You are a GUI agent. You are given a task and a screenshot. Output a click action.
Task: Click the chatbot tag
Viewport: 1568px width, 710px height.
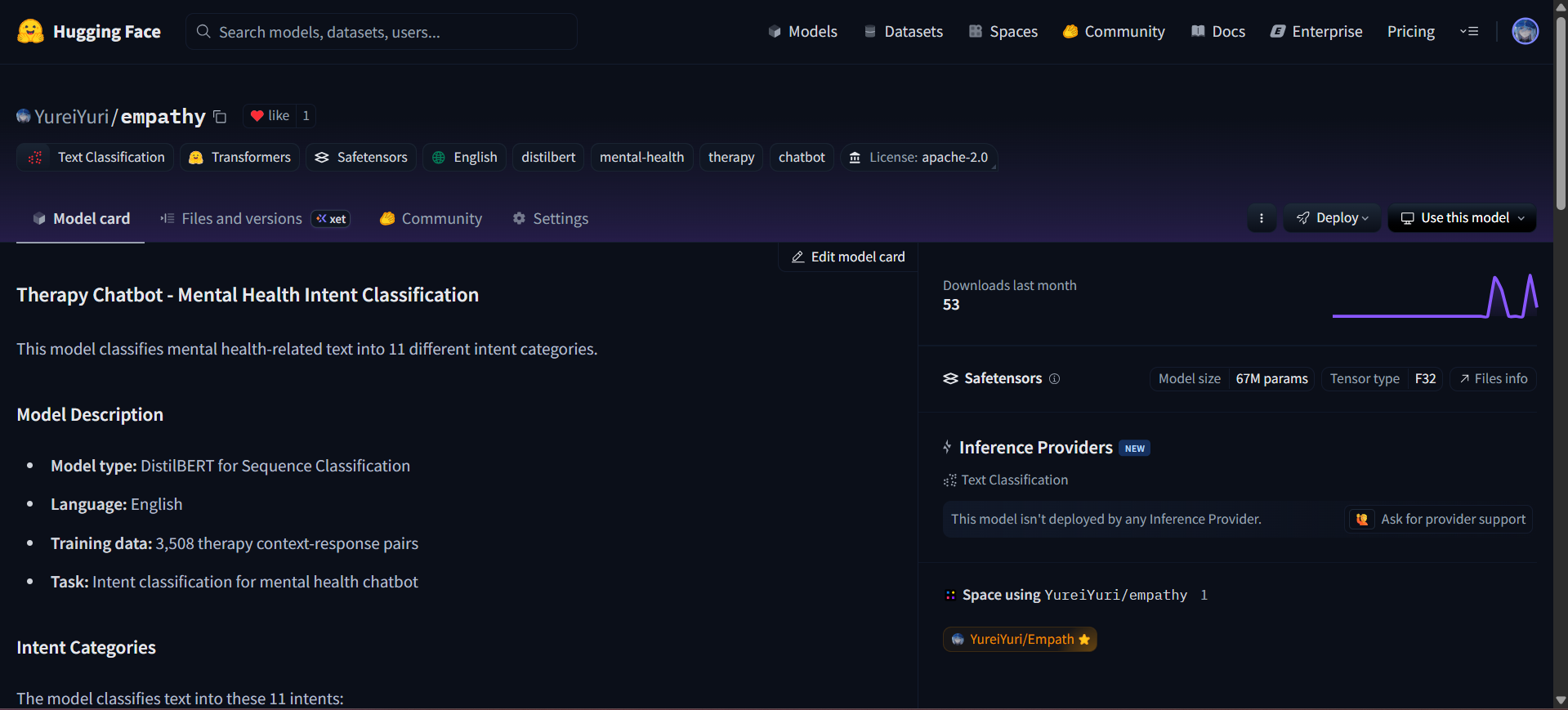pyautogui.click(x=802, y=157)
